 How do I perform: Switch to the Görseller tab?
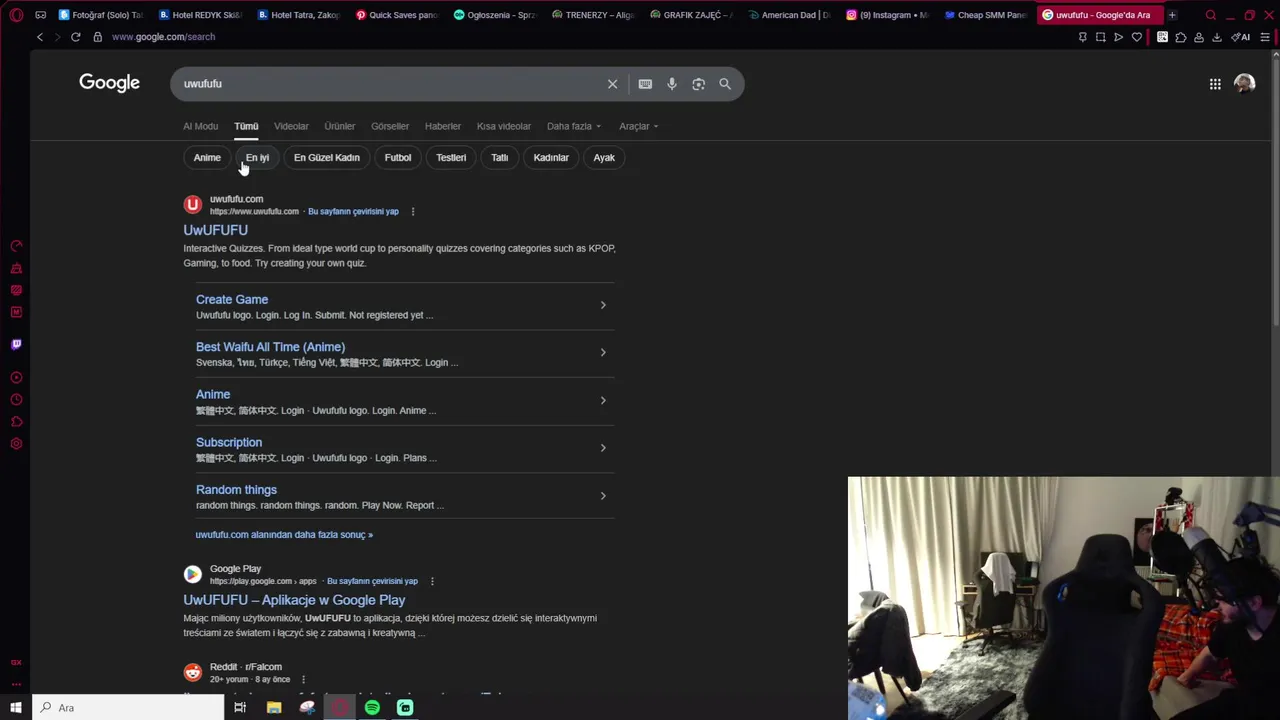point(390,126)
